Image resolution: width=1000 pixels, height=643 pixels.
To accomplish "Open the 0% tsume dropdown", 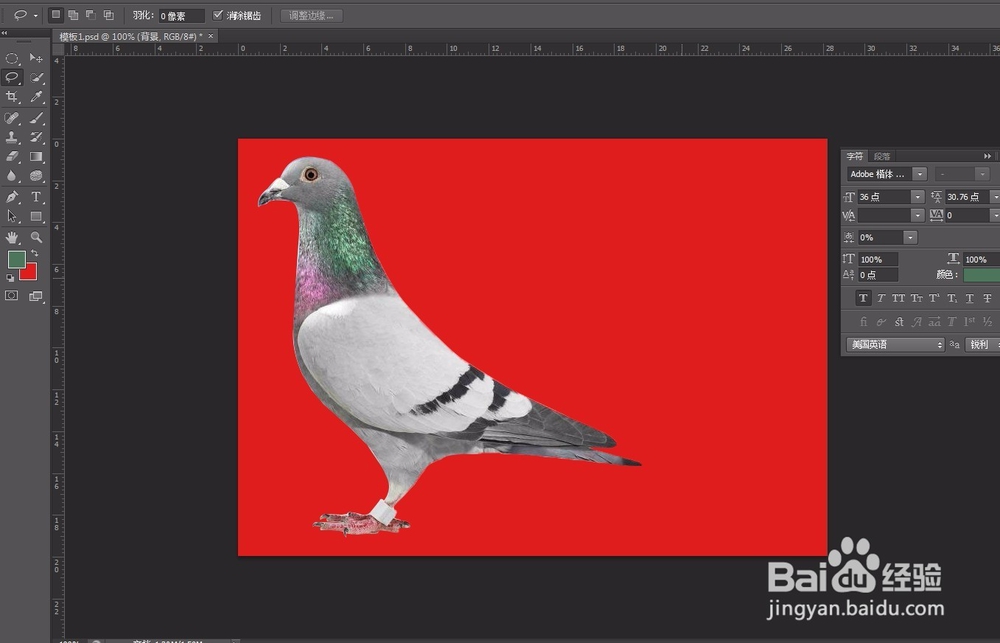I will click(911, 237).
